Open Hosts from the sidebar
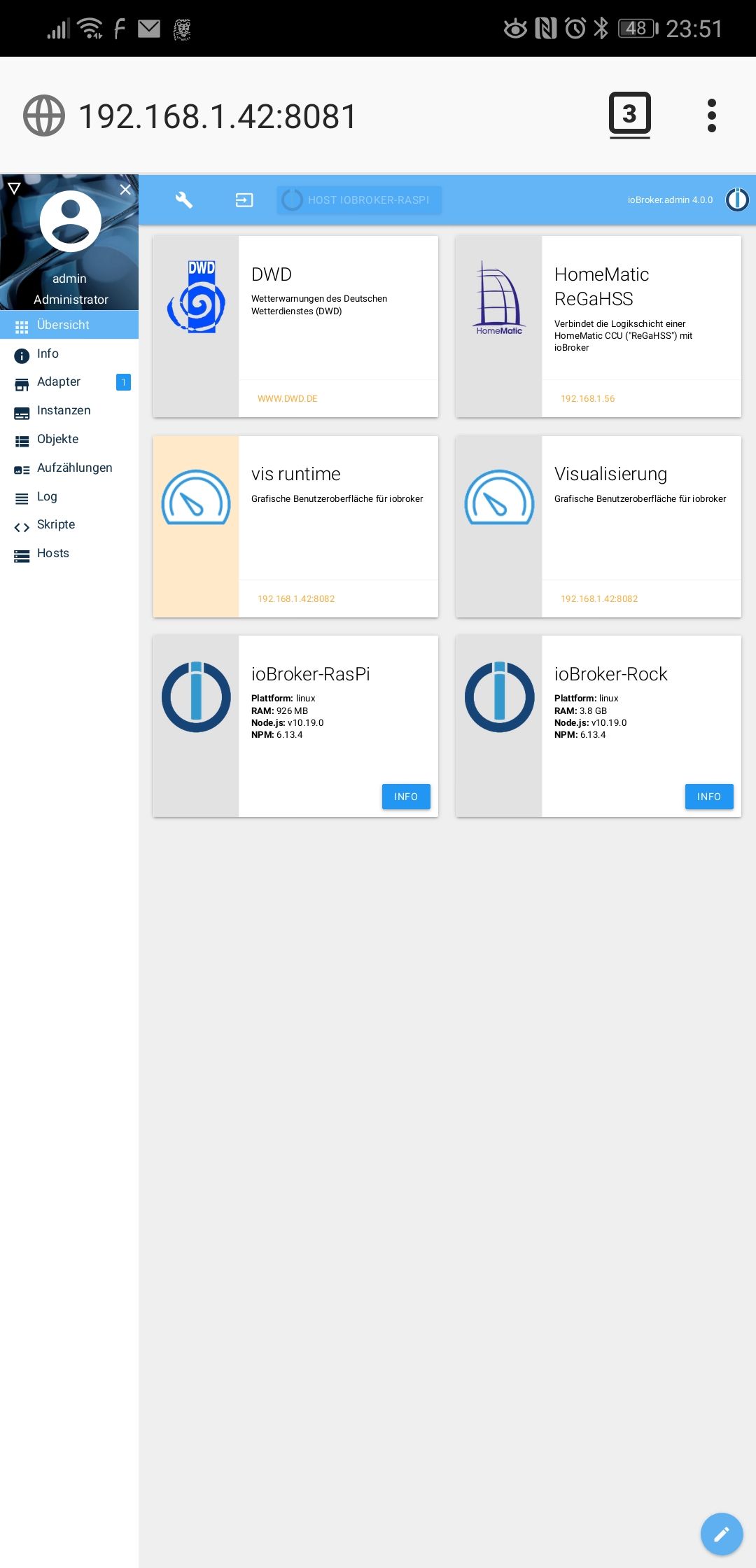Image resolution: width=756 pixels, height=1568 pixels. (69, 554)
